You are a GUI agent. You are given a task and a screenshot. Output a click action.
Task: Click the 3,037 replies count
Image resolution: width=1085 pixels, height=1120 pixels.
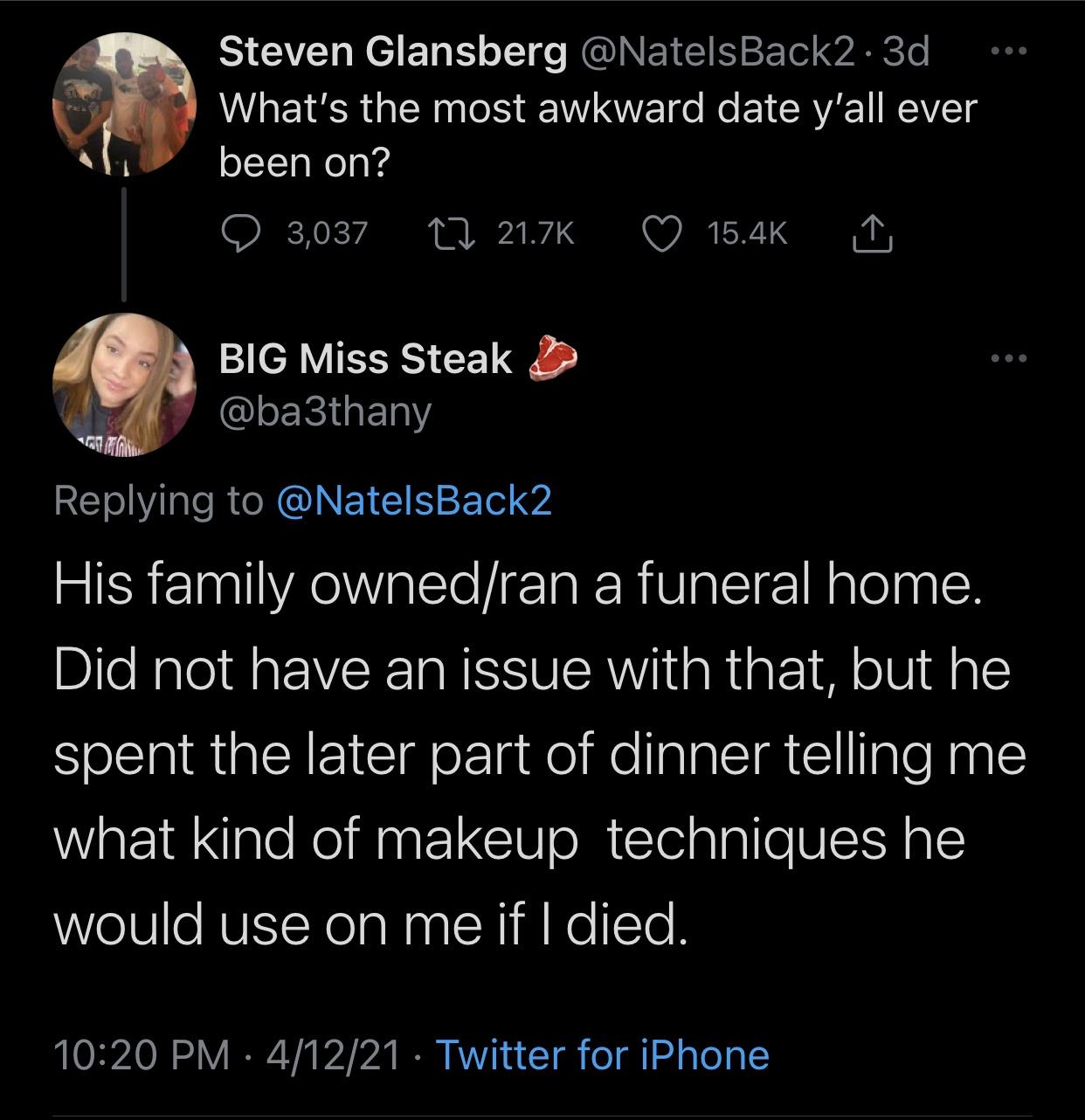point(327,232)
